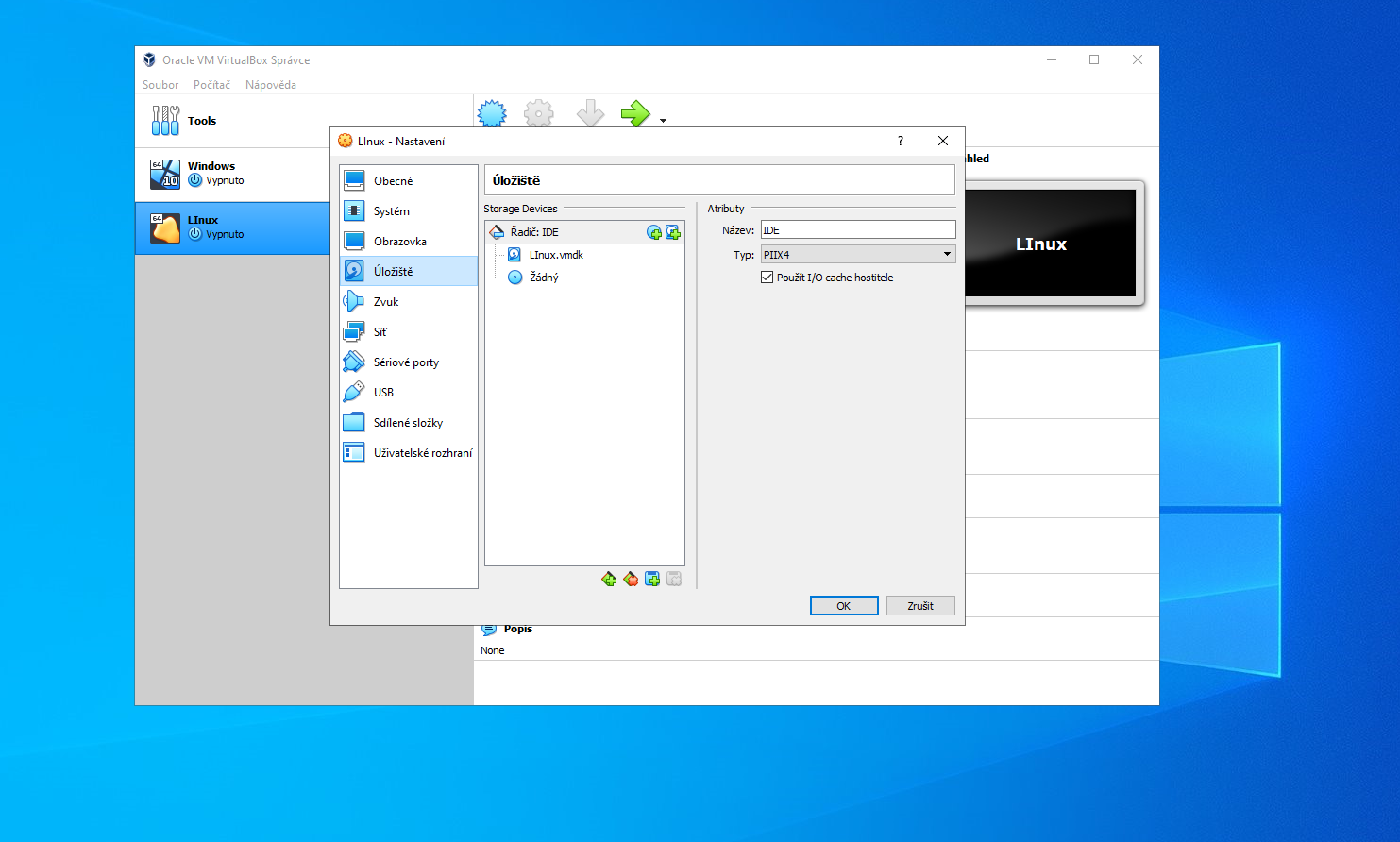Image resolution: width=1400 pixels, height=842 pixels.
Task: Click the Remove controller icon below the storage tree
Action: [x=631, y=579]
